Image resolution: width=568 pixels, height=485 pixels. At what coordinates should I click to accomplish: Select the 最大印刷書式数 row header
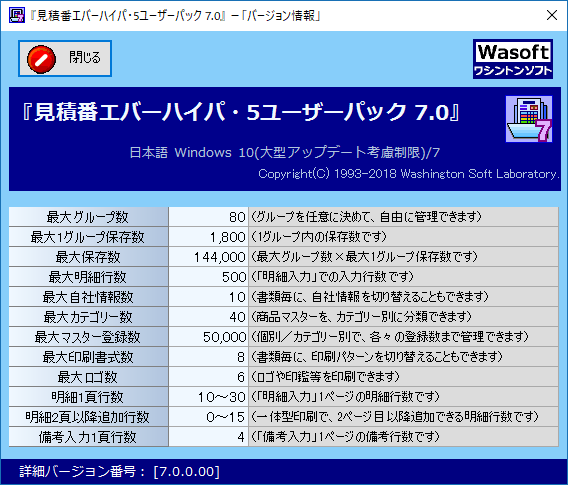[88, 357]
